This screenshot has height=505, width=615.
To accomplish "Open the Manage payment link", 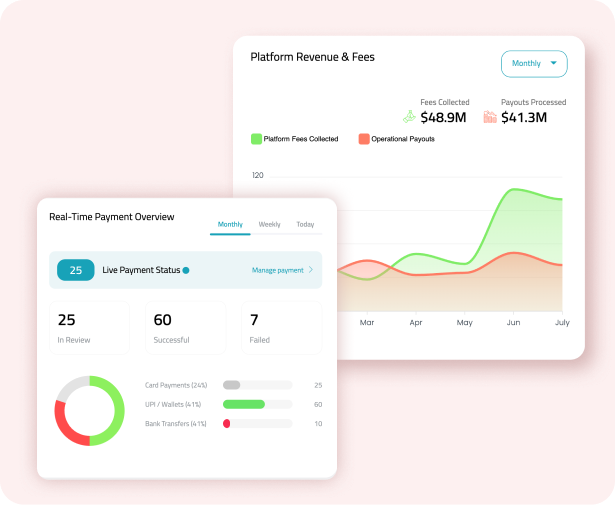I will 277,270.
